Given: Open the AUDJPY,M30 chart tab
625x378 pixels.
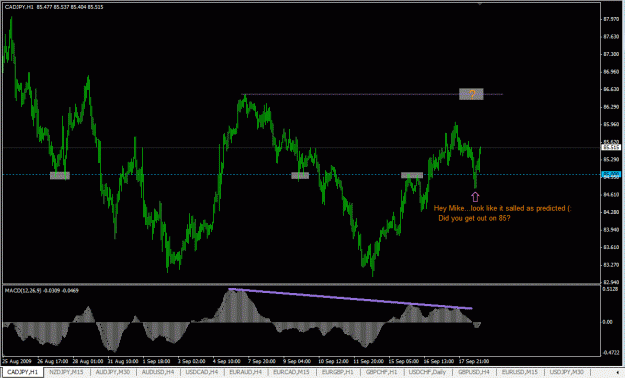Looking at the screenshot, I should 113,372.
